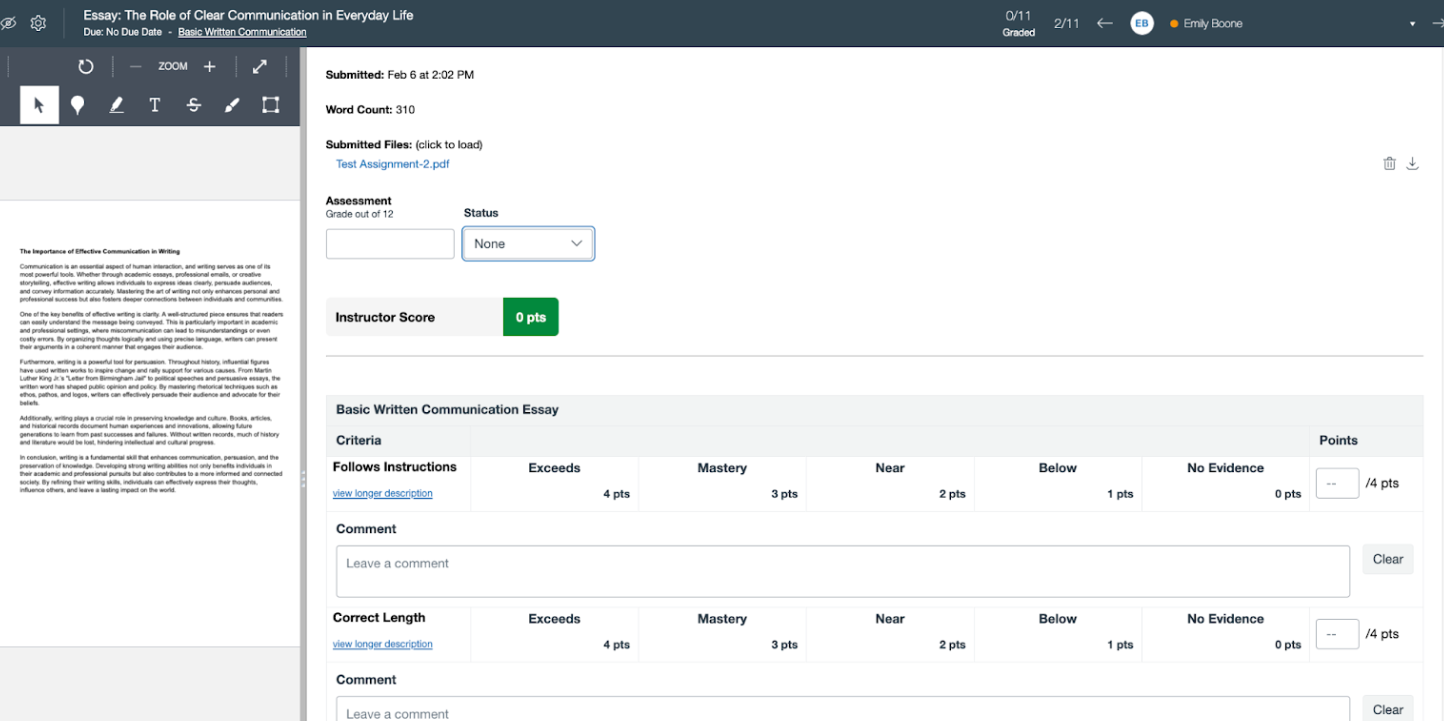Click the Assessment grade input field
1444x721 pixels.
(x=390, y=244)
